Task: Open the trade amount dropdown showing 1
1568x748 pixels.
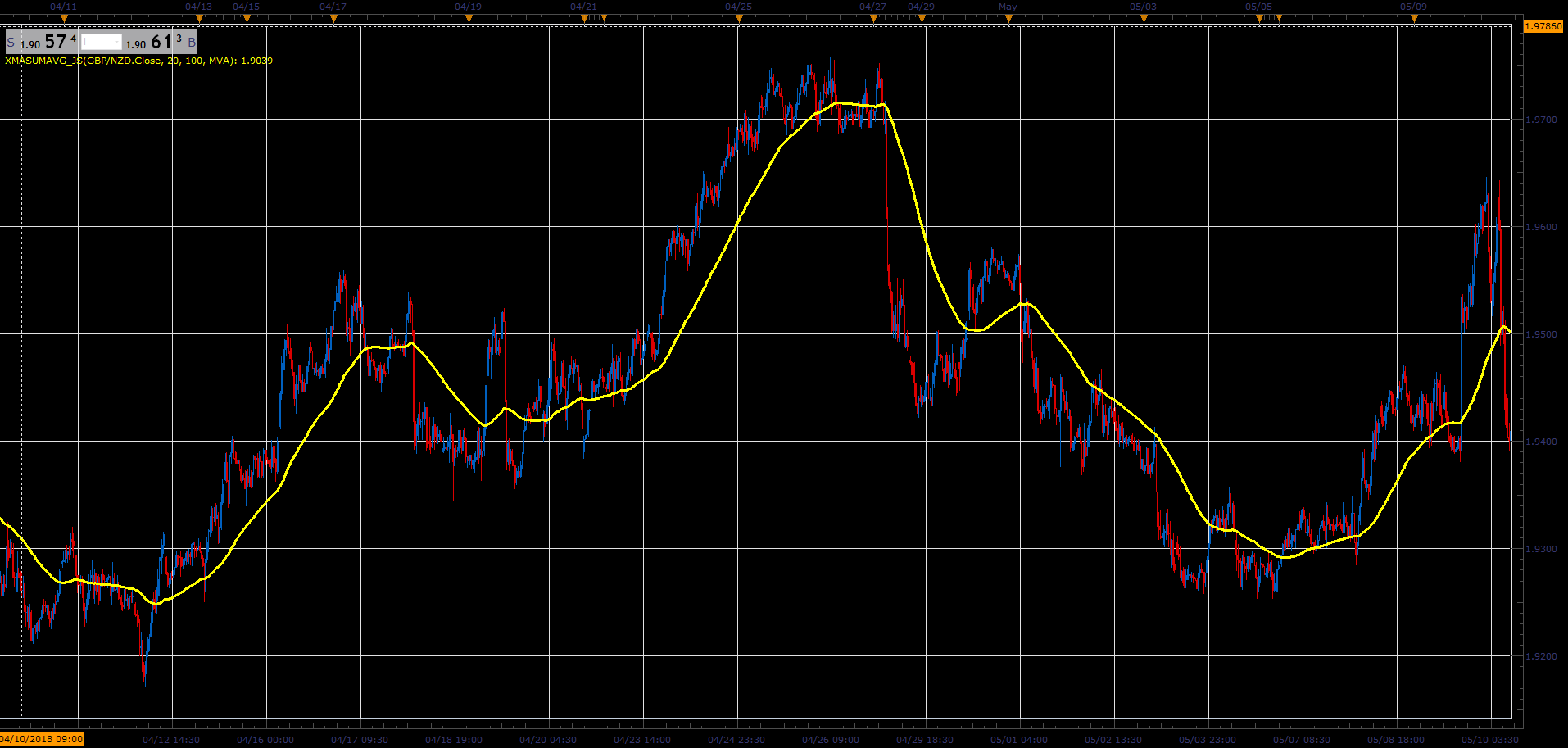Action: click(102, 43)
